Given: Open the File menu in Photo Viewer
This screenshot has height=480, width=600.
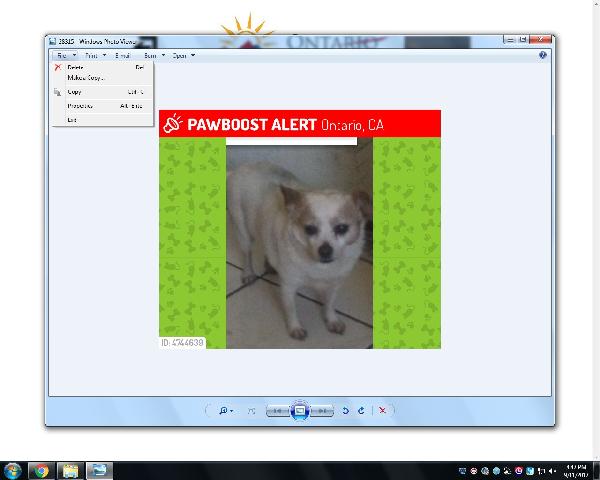Looking at the screenshot, I should (x=66, y=56).
